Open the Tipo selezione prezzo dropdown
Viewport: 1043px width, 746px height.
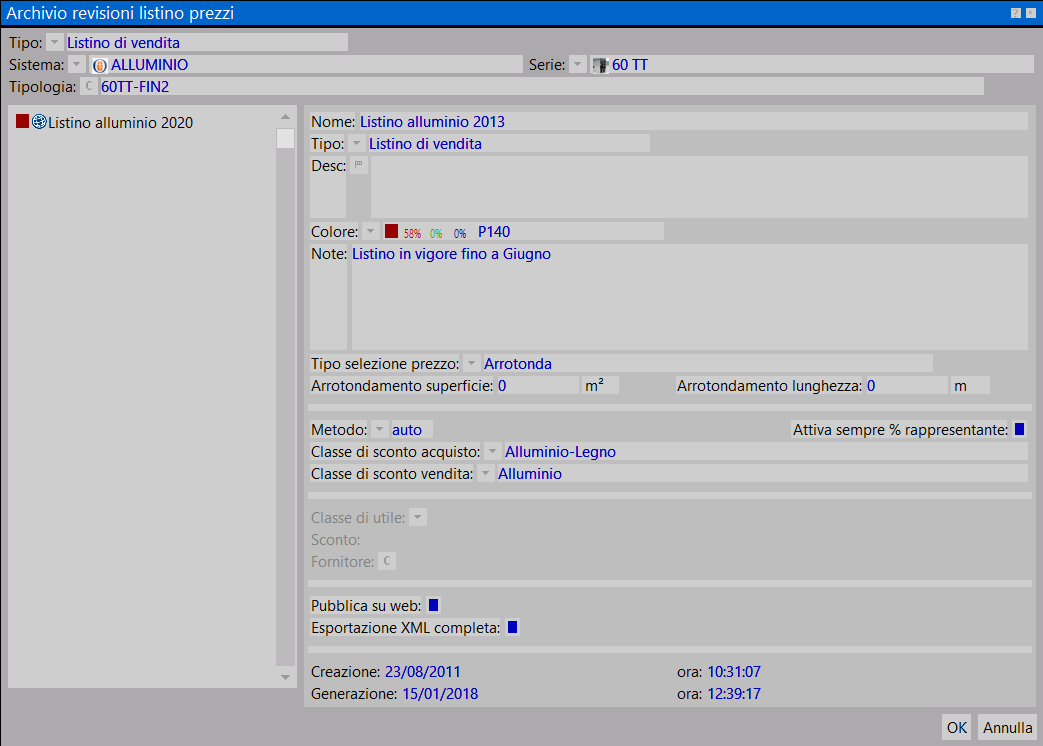[471, 364]
